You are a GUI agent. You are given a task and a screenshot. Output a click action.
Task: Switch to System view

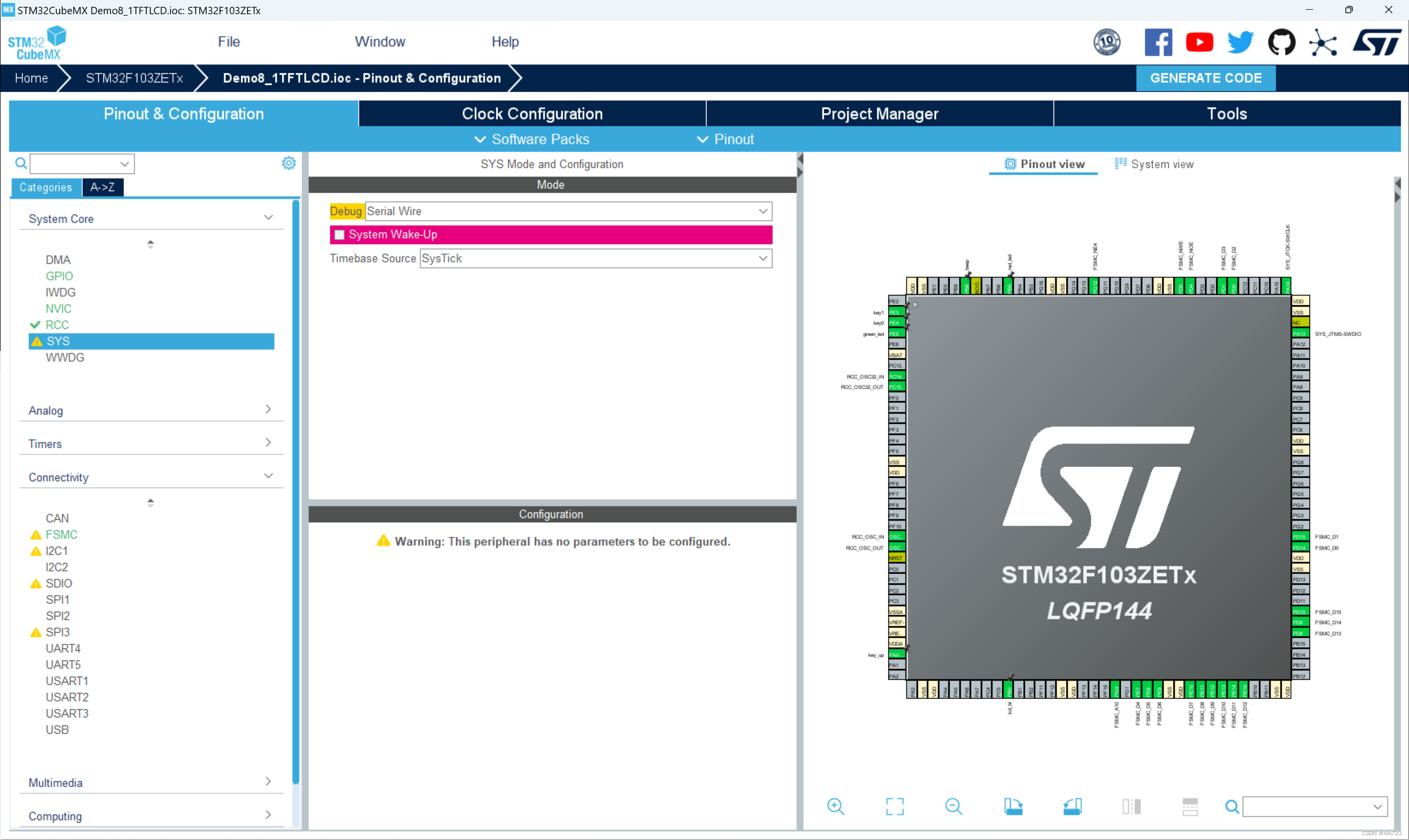click(1154, 164)
